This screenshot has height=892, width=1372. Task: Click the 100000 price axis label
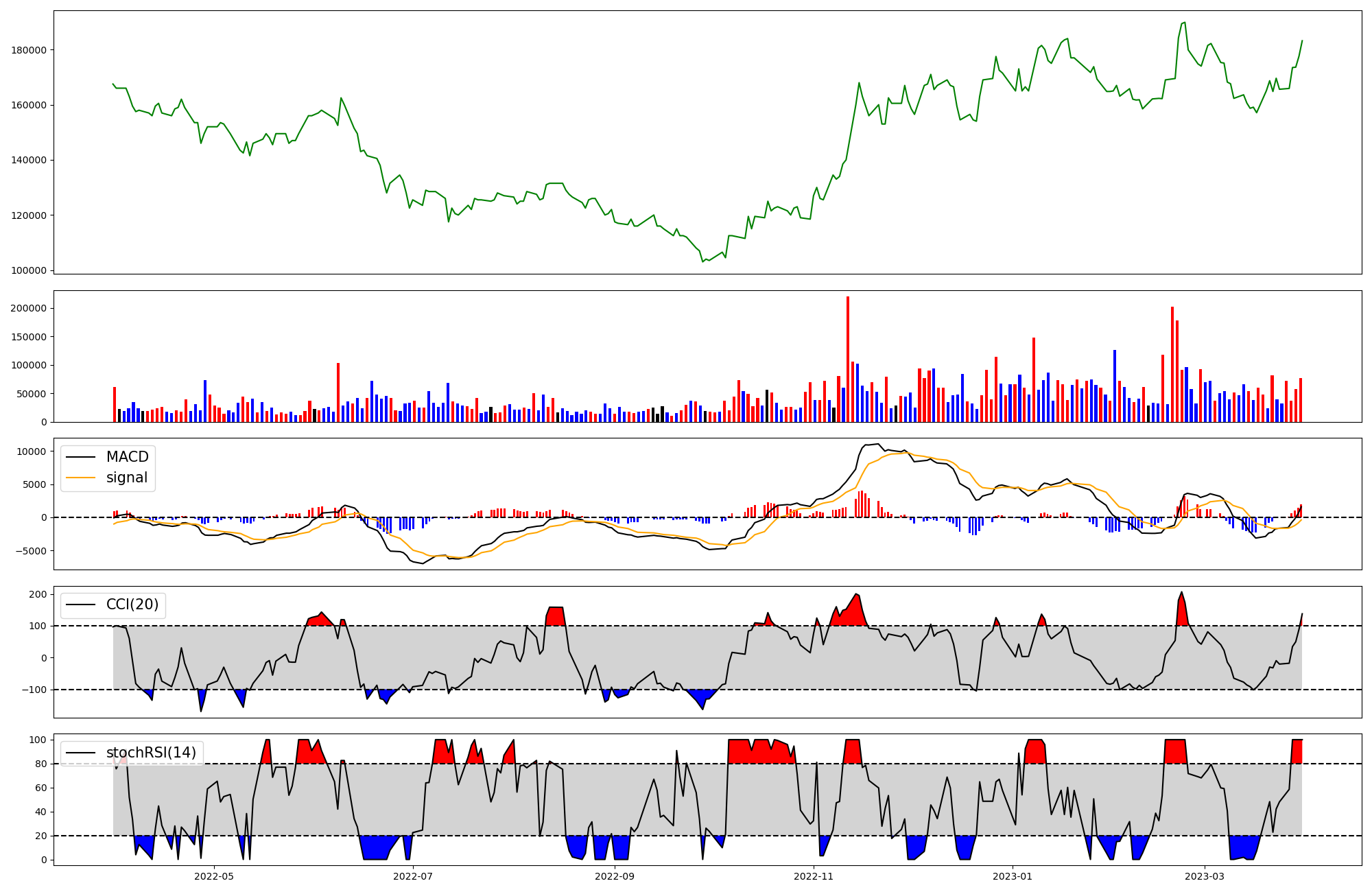click(29, 270)
